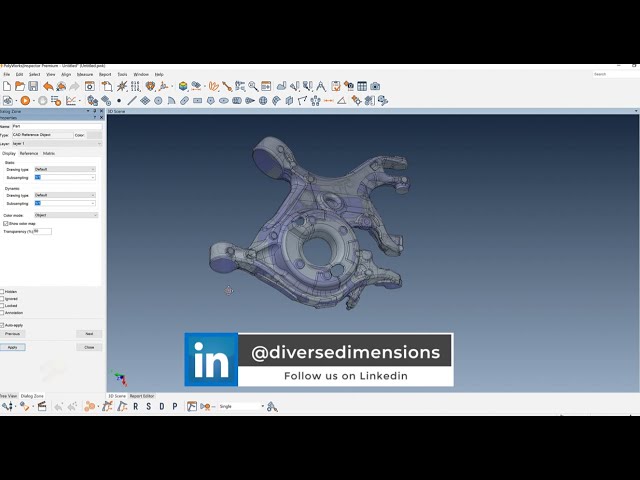
Task: Close the Dialog Zone pane with its X
Action: click(102, 111)
